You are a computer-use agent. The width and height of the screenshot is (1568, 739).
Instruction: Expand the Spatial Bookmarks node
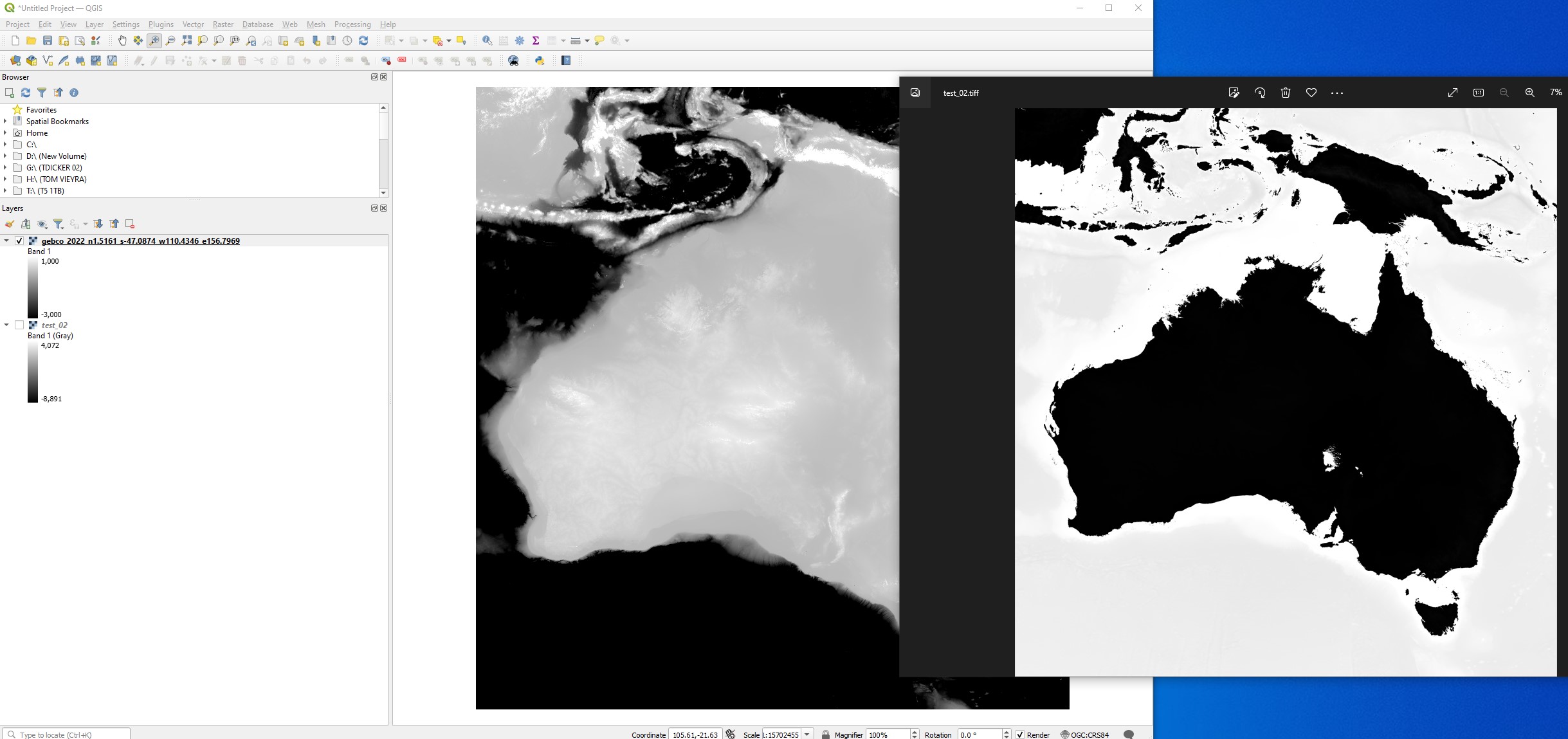tap(5, 121)
